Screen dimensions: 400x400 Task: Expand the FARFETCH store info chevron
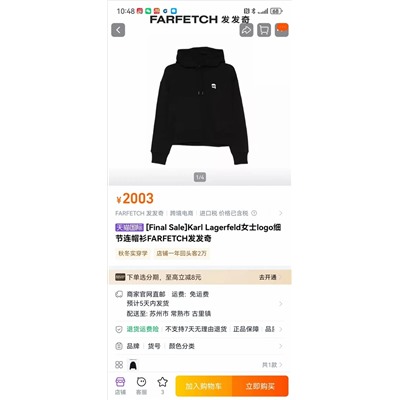[281, 213]
